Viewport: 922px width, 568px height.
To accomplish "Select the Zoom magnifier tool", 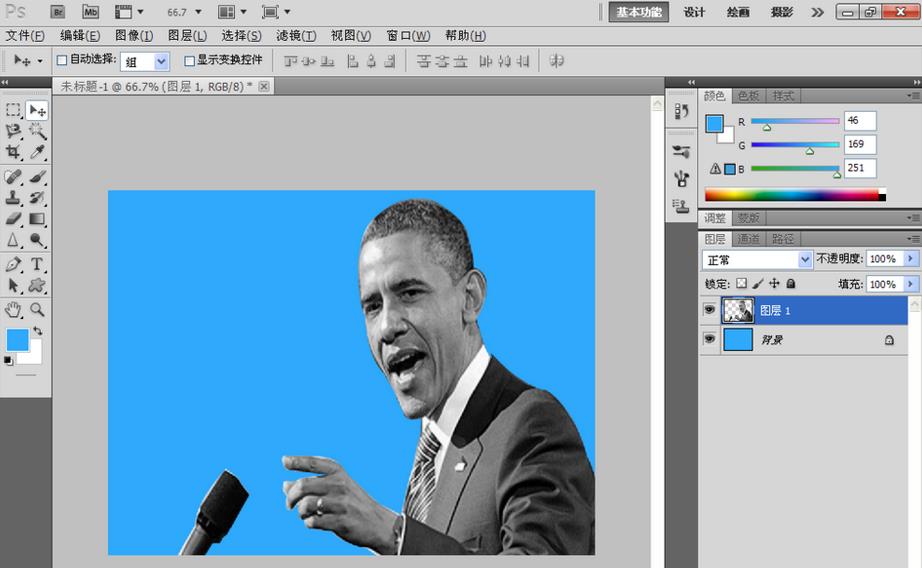I will pyautogui.click(x=37, y=310).
